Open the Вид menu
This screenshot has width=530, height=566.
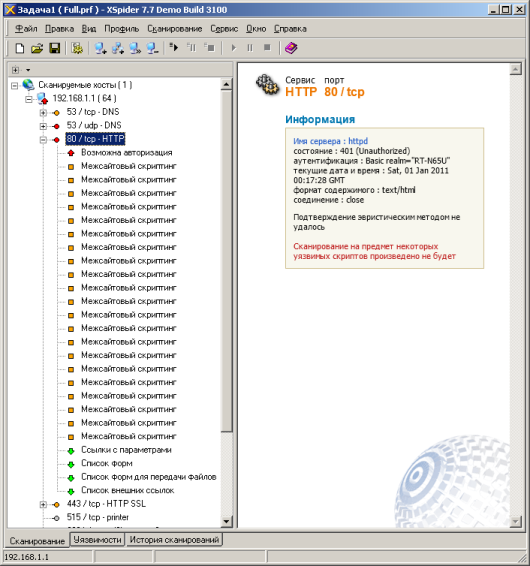(89, 29)
